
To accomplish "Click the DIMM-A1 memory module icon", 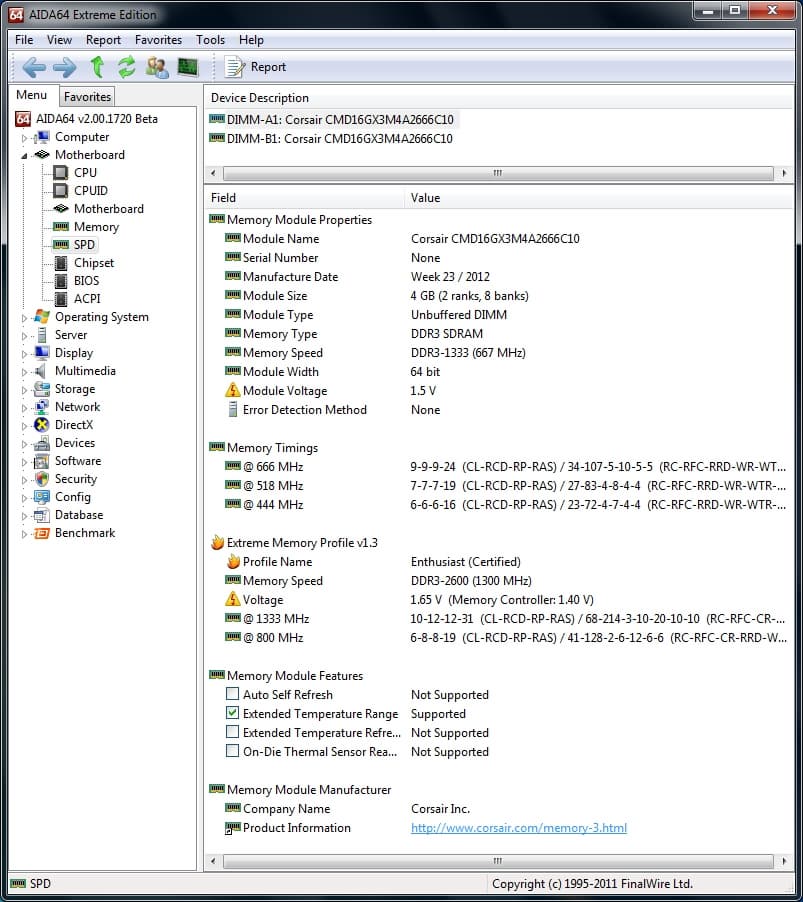I will click(x=217, y=119).
